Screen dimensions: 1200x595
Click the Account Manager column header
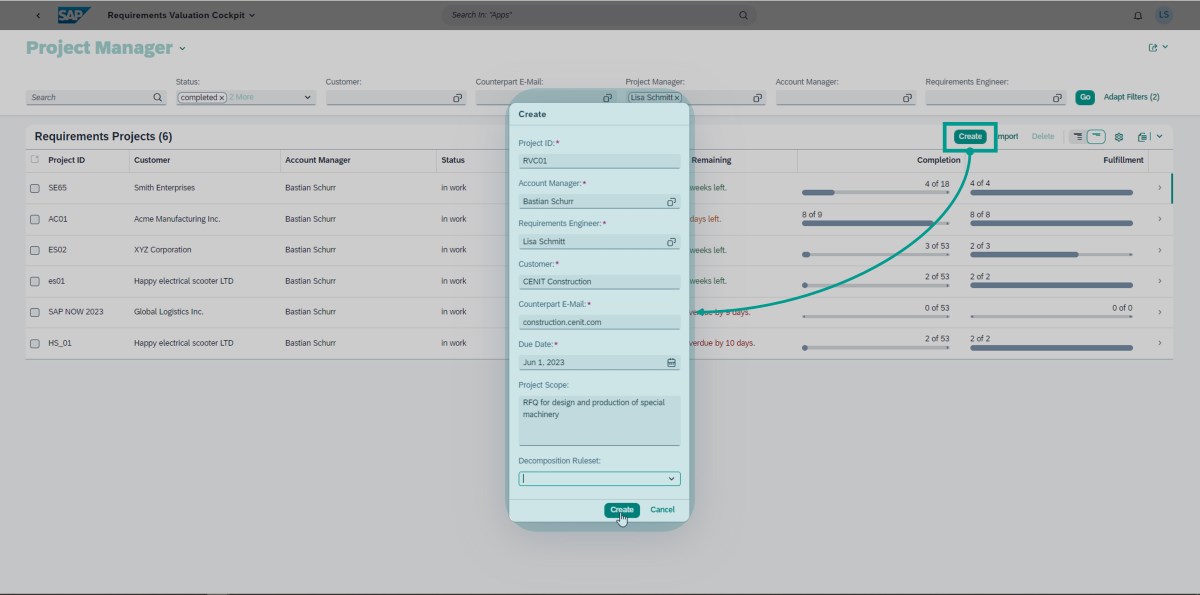318,160
